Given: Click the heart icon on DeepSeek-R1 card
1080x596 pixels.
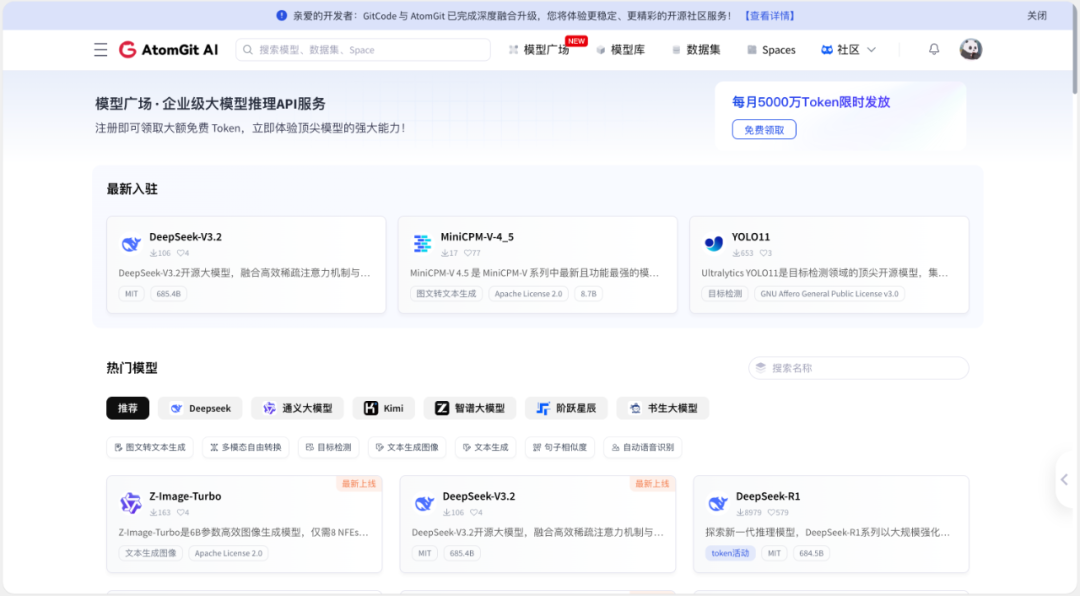Looking at the screenshot, I should 771,513.
